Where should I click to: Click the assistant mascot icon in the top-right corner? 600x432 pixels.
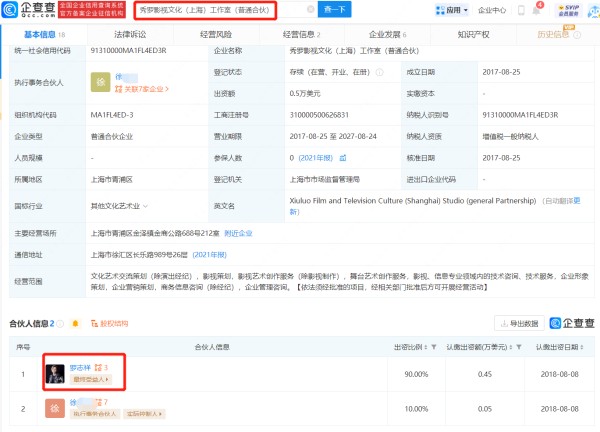point(594,11)
